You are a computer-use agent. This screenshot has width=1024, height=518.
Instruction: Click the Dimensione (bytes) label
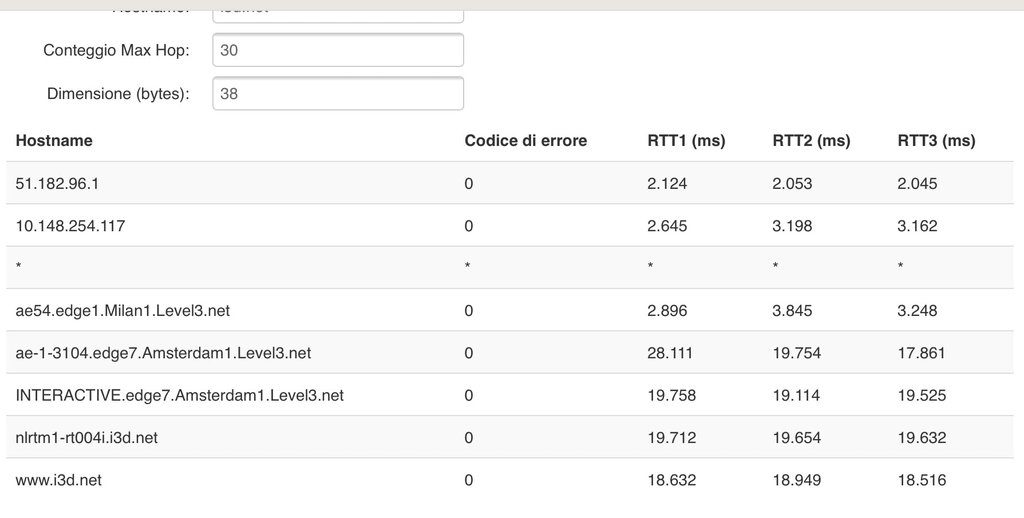[118, 94]
